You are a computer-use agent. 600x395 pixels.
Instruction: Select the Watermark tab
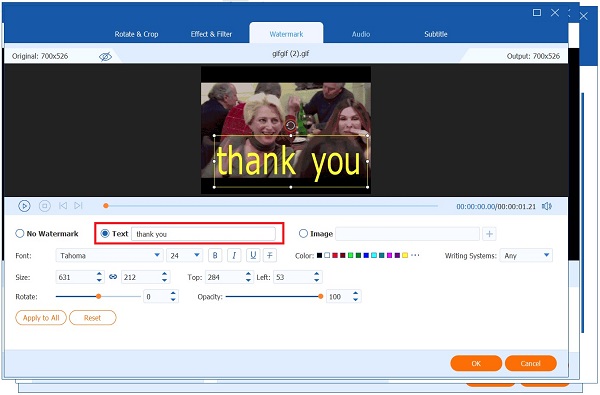coord(286,34)
